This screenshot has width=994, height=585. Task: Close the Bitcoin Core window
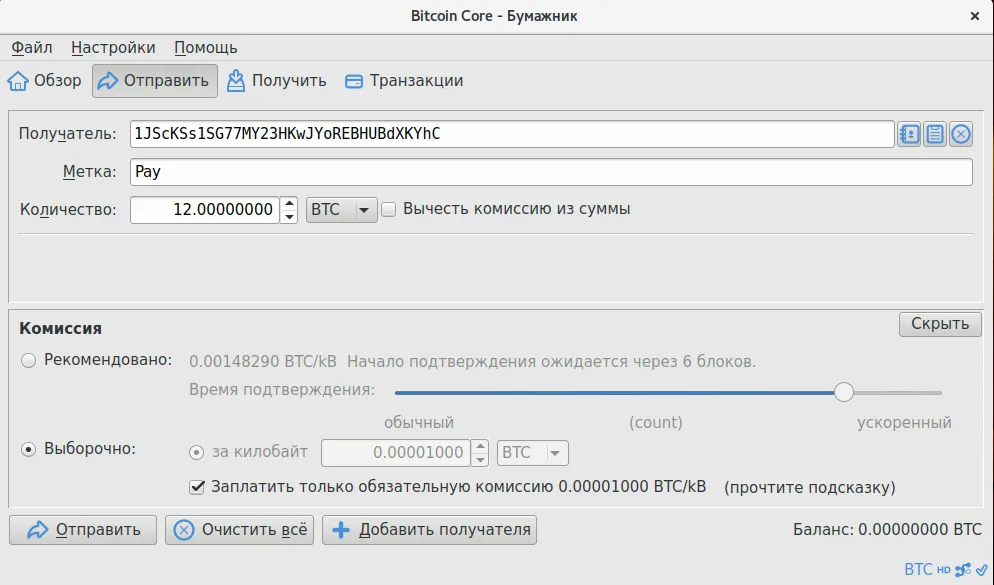[975, 16]
